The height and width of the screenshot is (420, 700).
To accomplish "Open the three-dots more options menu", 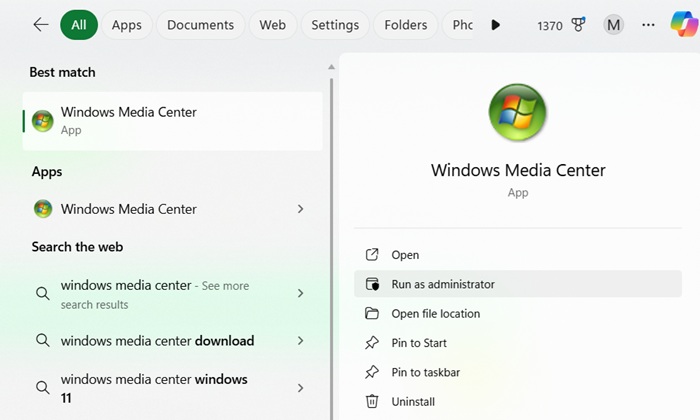I will point(648,25).
